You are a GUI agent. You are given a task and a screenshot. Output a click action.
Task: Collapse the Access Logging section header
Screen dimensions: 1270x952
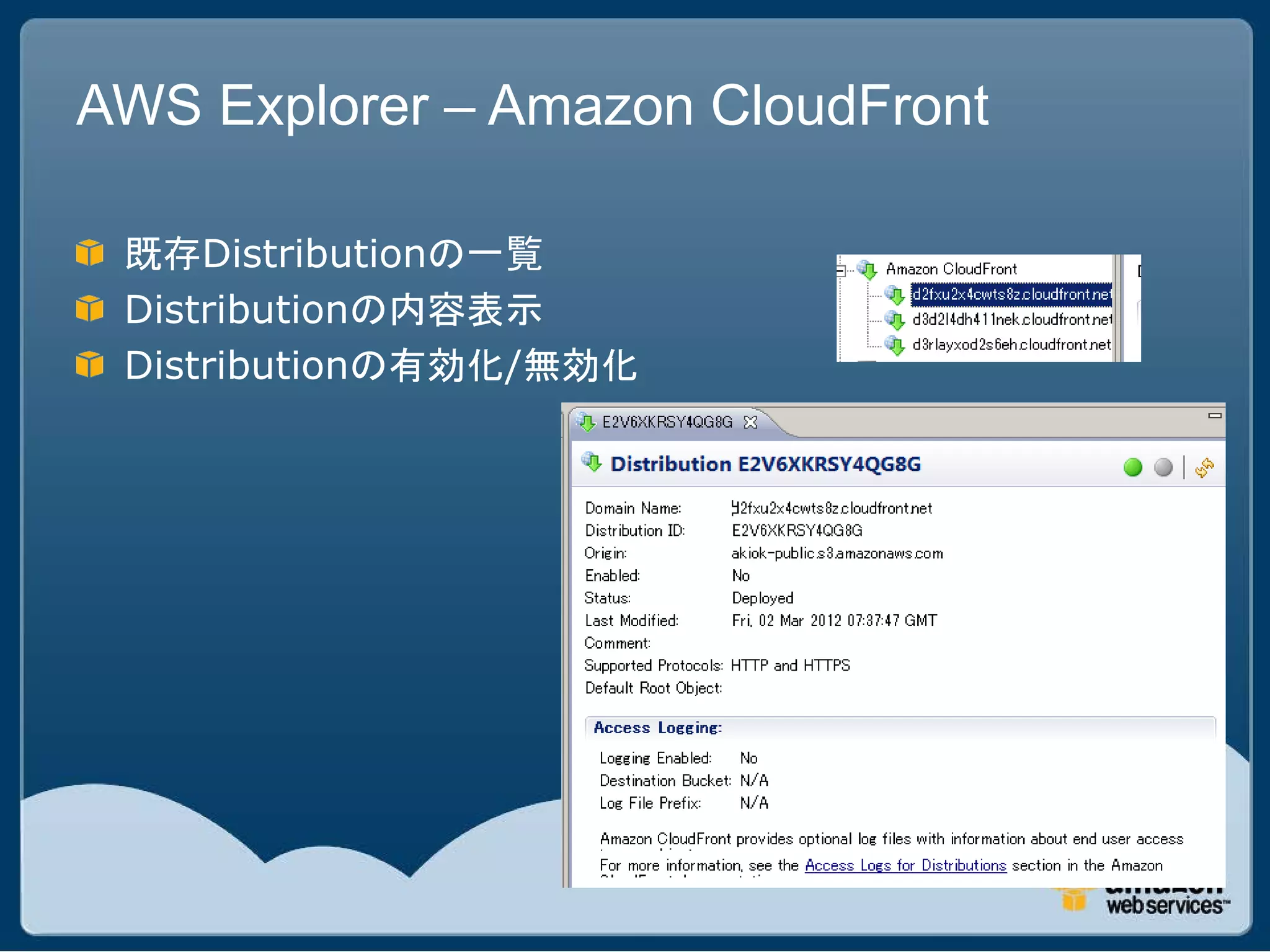[x=900, y=728]
